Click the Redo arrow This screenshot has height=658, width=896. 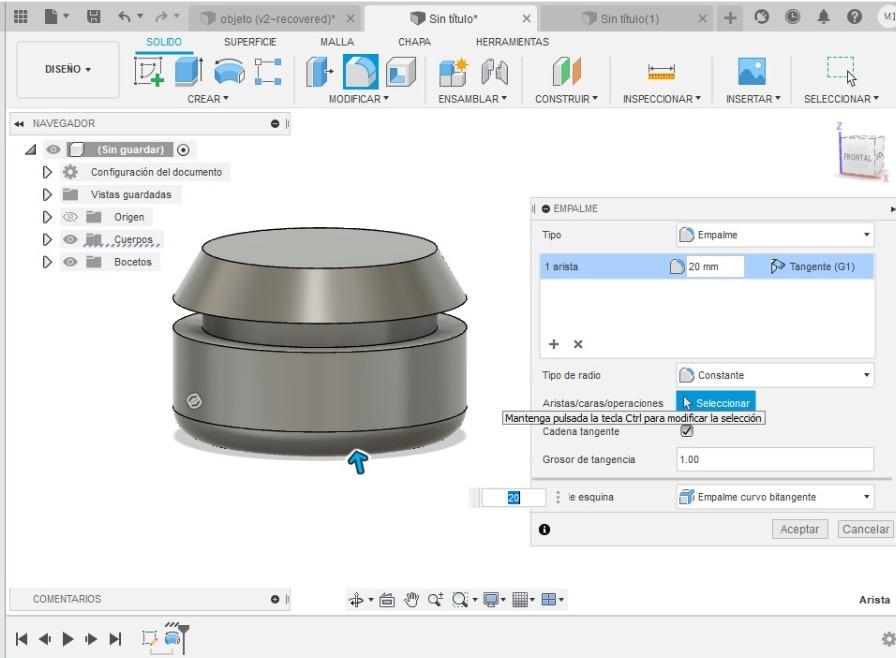162,17
